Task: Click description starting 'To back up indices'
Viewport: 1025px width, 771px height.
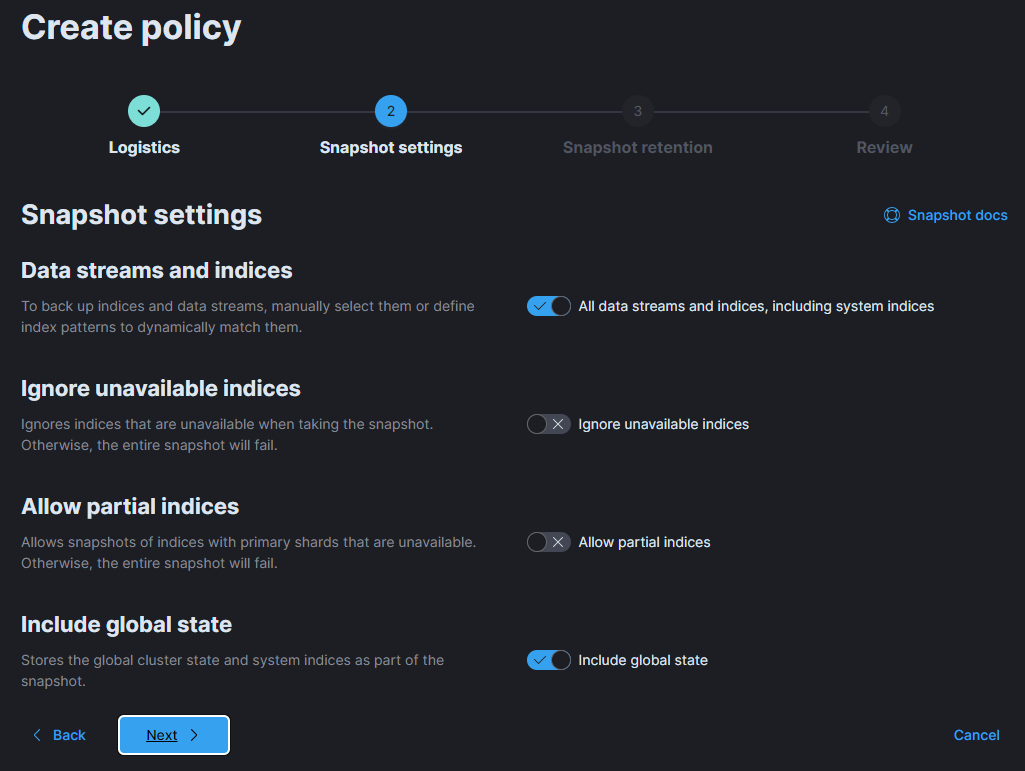Action: [248, 317]
